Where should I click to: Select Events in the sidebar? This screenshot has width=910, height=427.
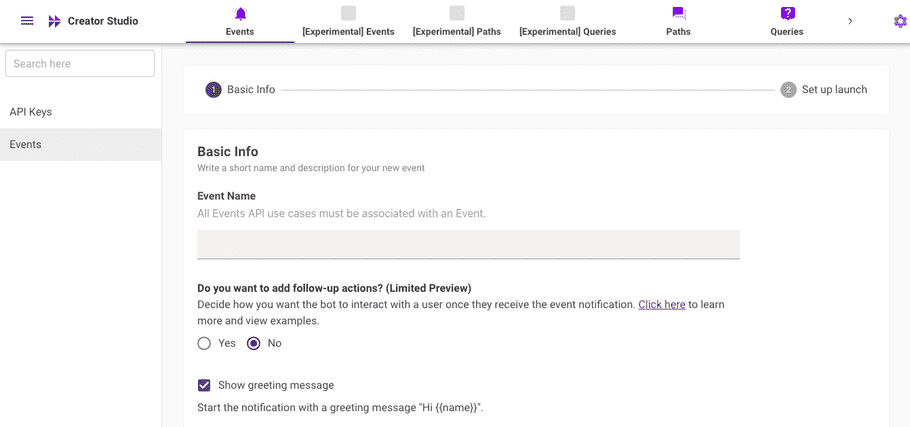click(x=81, y=144)
